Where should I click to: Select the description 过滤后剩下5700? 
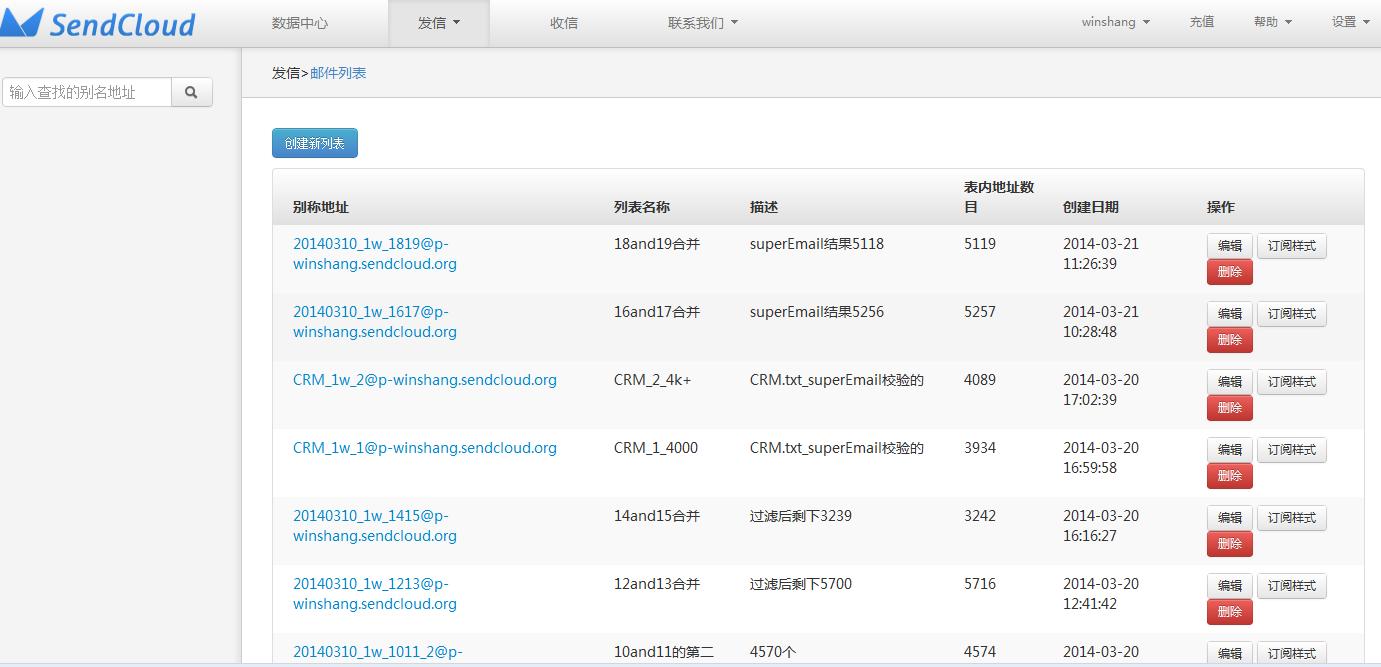tap(801, 584)
